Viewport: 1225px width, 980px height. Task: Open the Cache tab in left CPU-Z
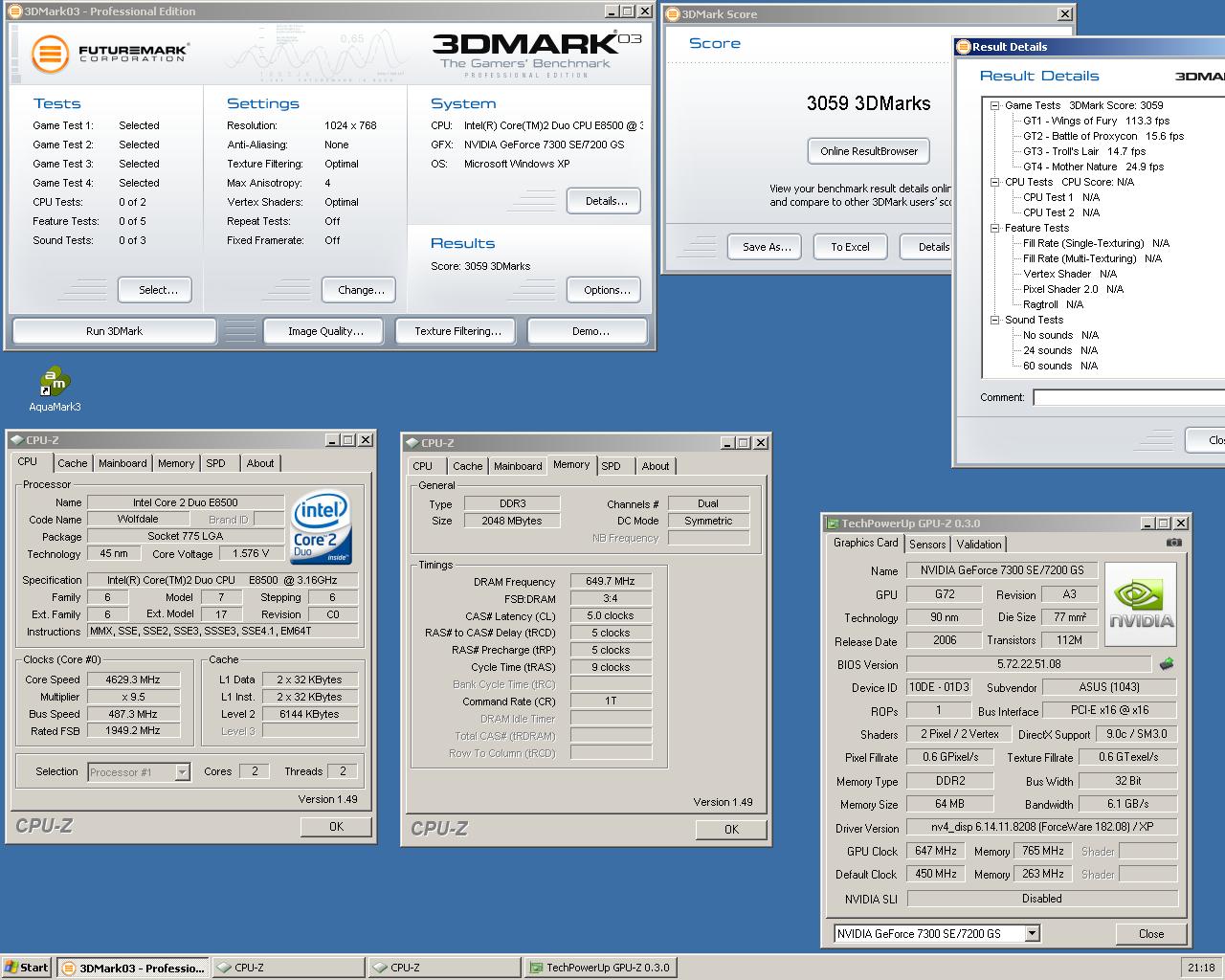tap(72, 463)
